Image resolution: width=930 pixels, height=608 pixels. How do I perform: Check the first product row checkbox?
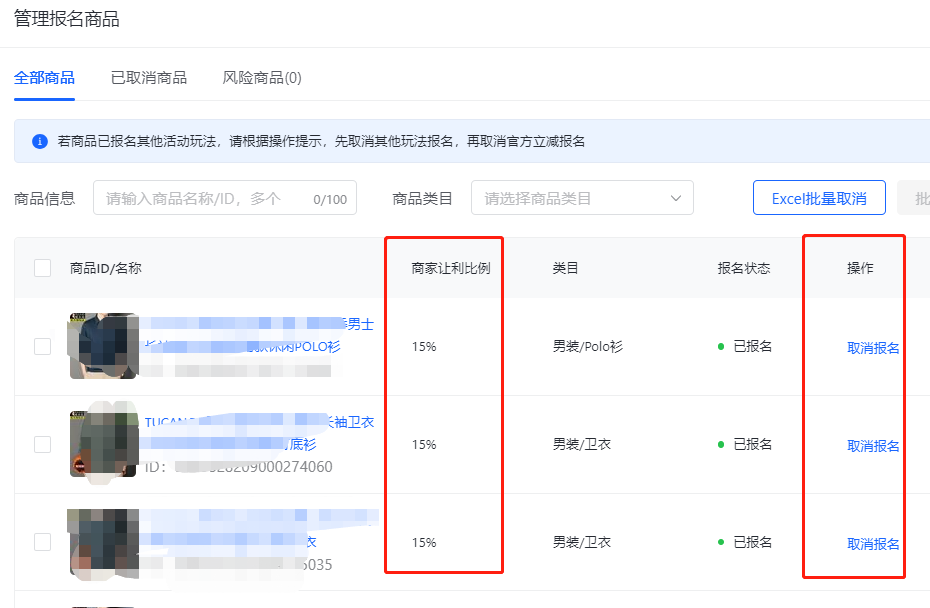[x=42, y=345]
